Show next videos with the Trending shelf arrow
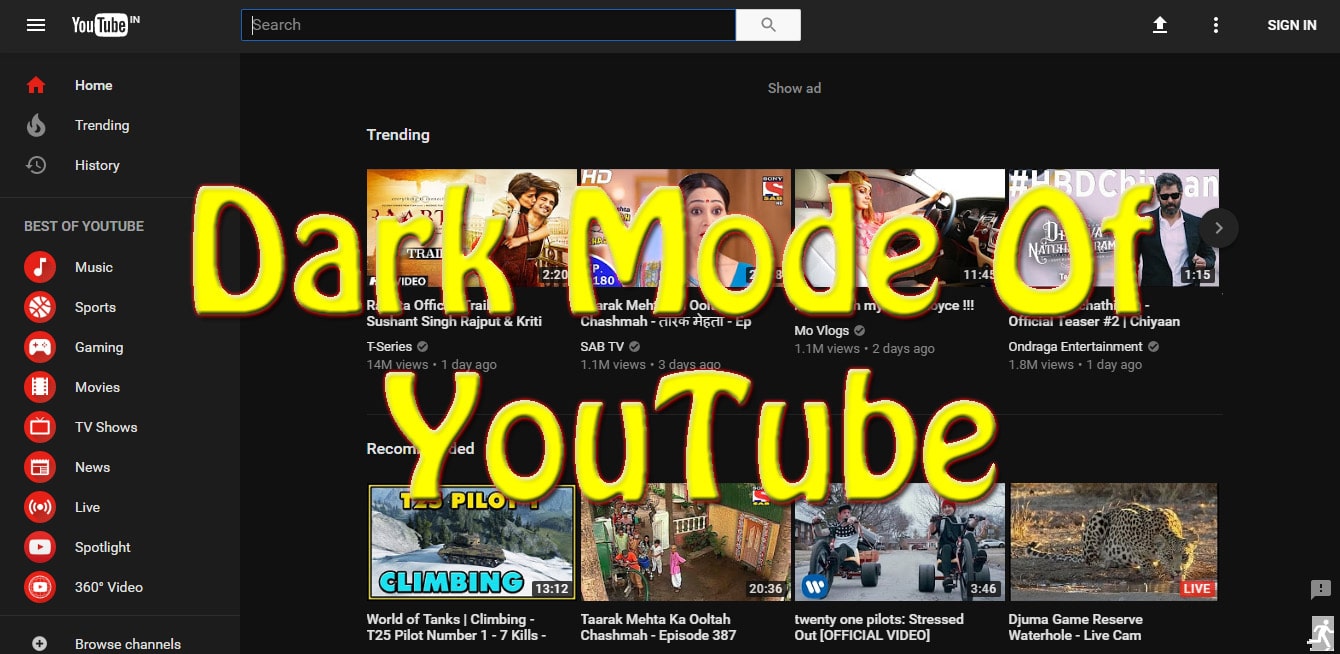 [x=1218, y=228]
